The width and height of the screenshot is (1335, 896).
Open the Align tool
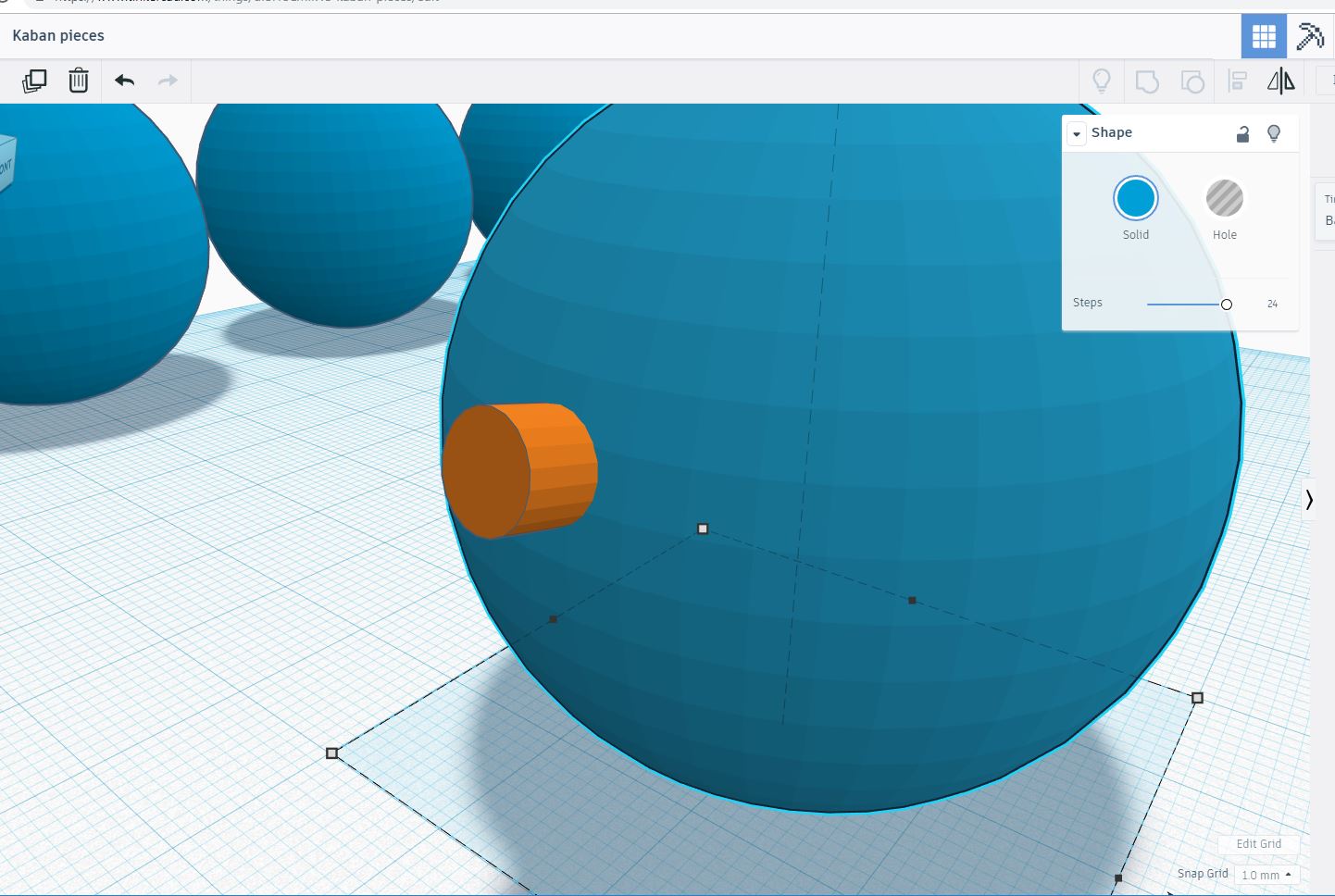tap(1238, 81)
